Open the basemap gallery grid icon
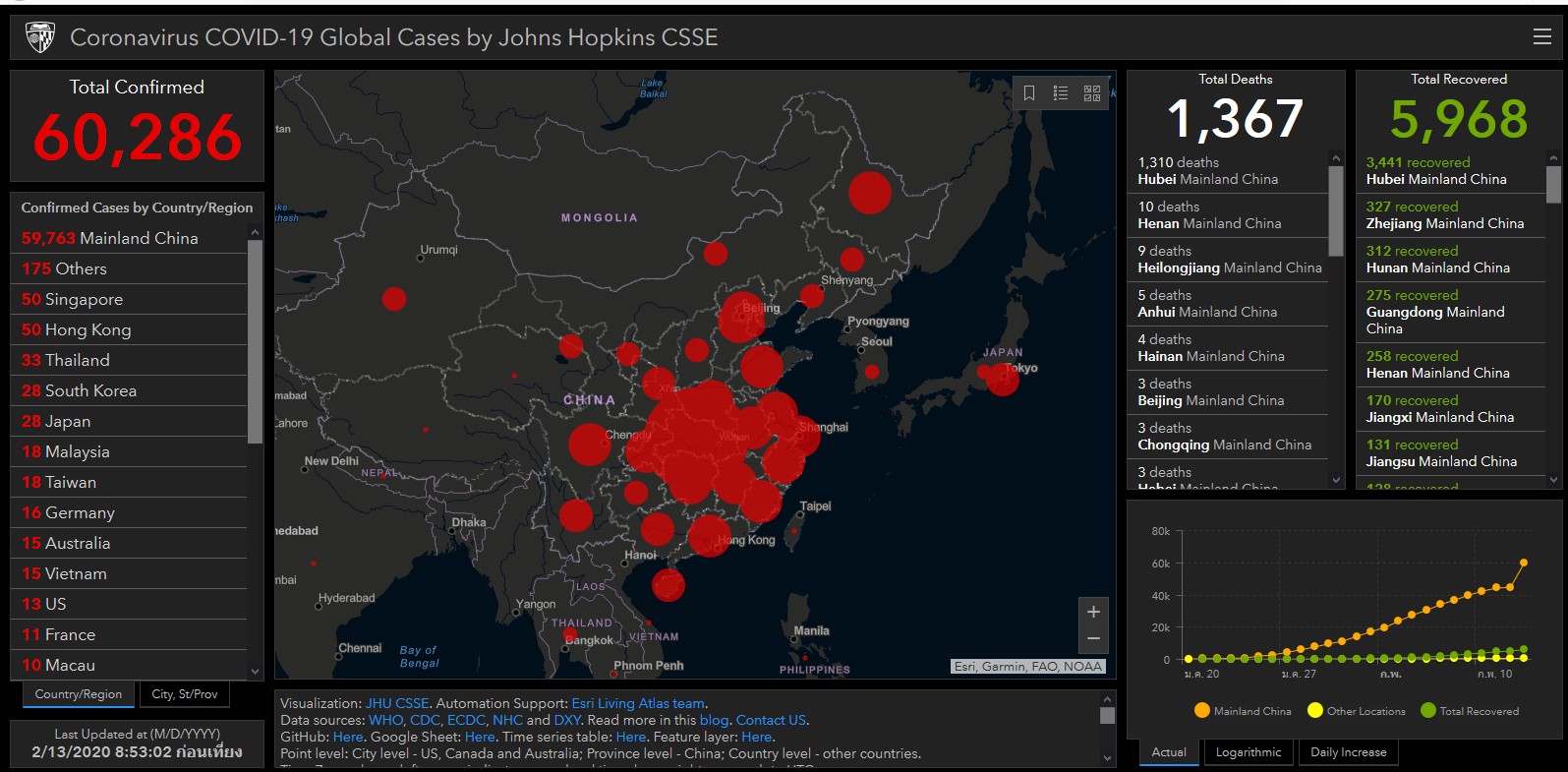1568x772 pixels. [x=1092, y=92]
